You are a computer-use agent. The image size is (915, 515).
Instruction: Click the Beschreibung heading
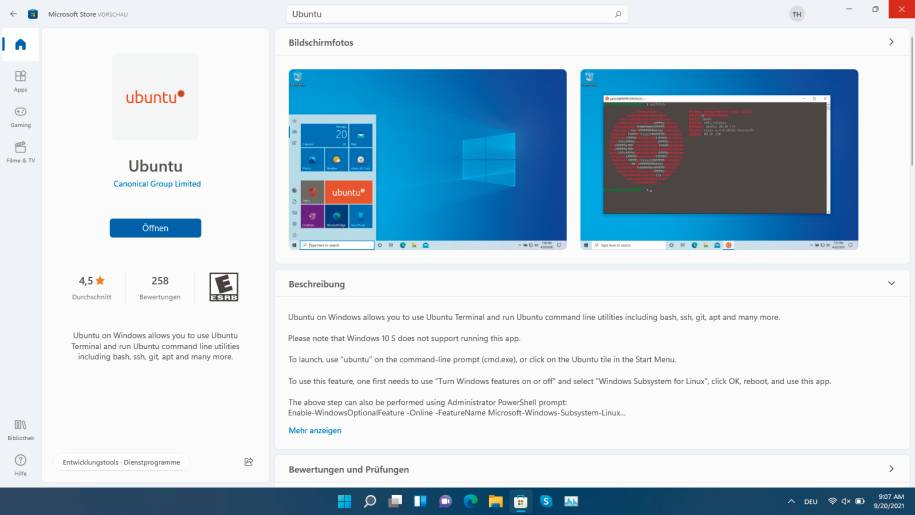316,284
